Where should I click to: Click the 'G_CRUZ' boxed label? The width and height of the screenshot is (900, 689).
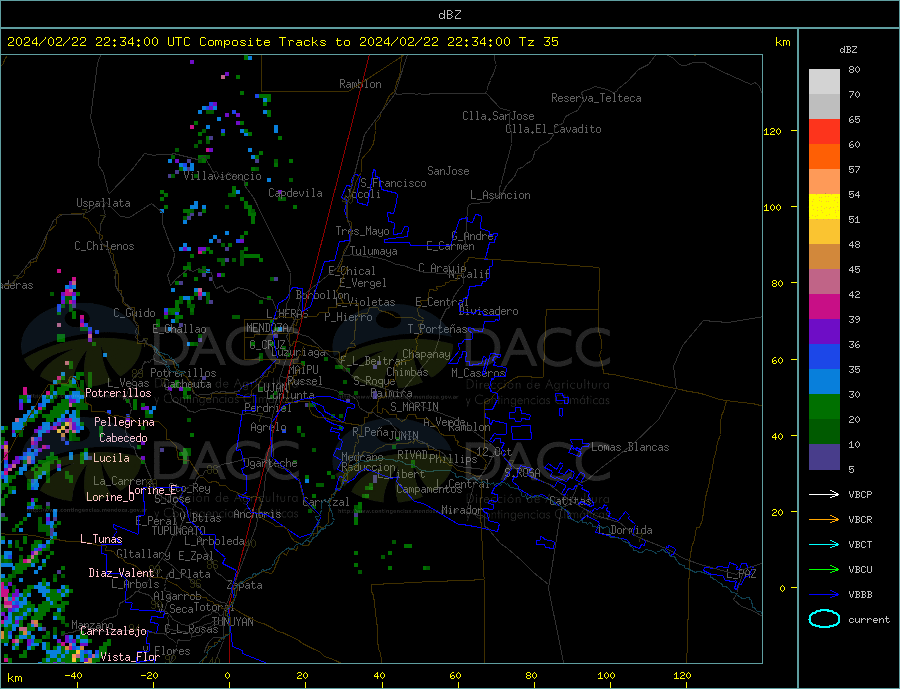point(267,344)
